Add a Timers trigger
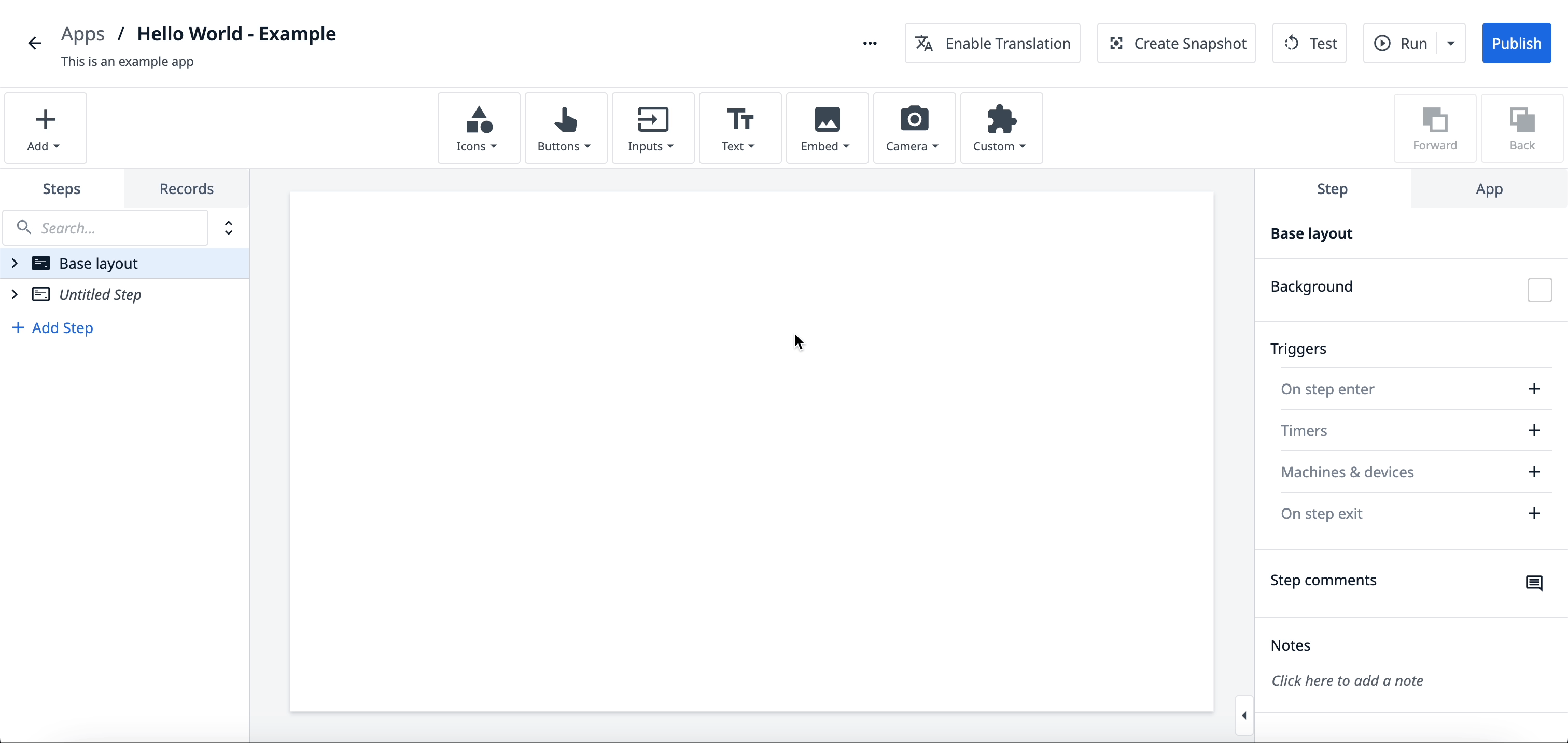This screenshot has height=743, width=1568. [x=1534, y=430]
